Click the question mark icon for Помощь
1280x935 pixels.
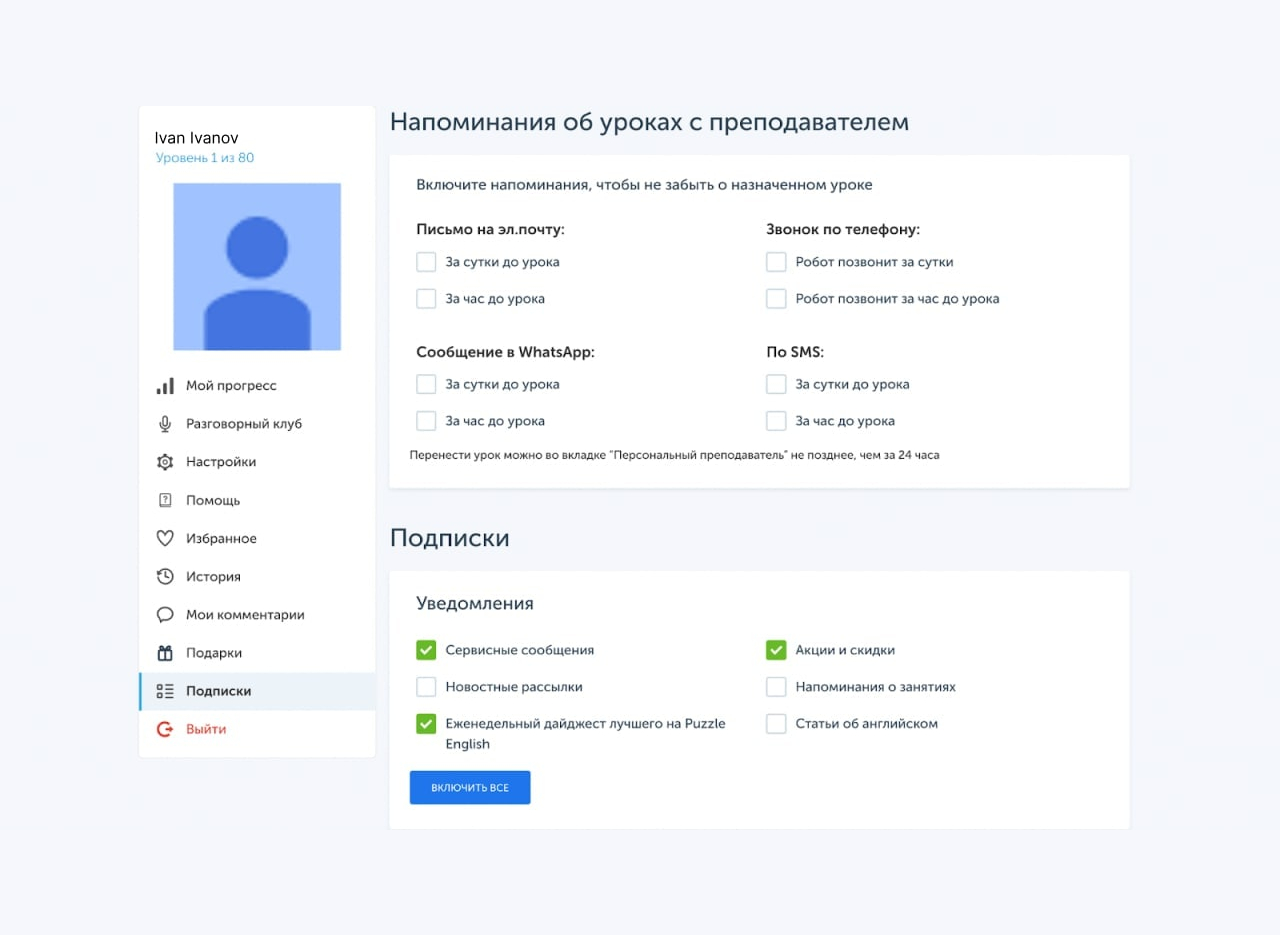click(165, 500)
